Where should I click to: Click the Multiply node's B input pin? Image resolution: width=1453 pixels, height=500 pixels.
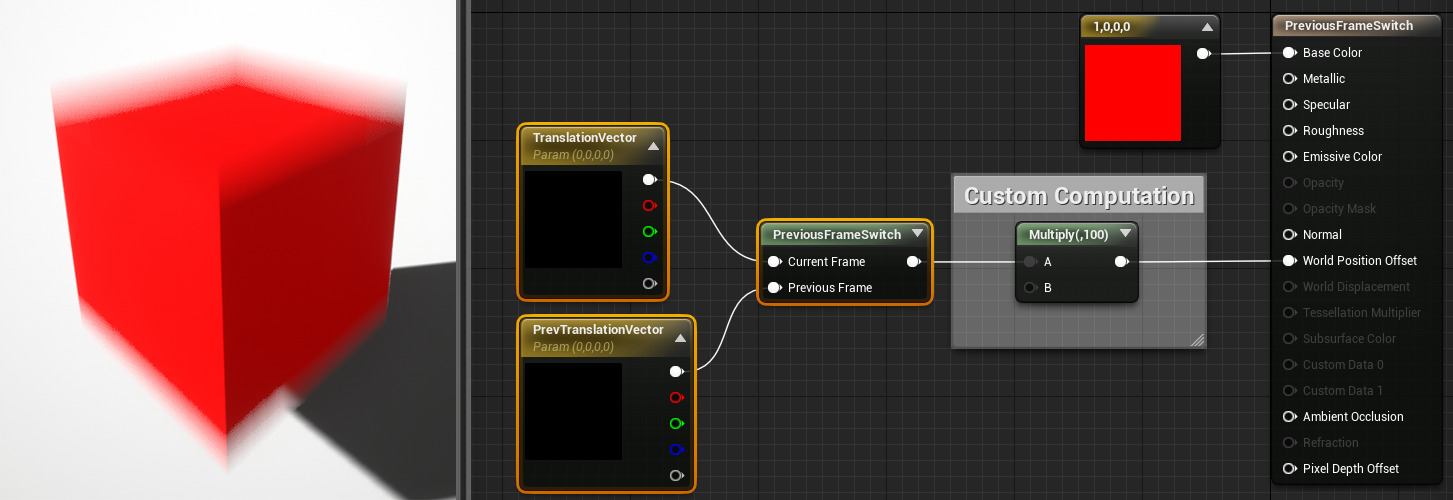1030,288
